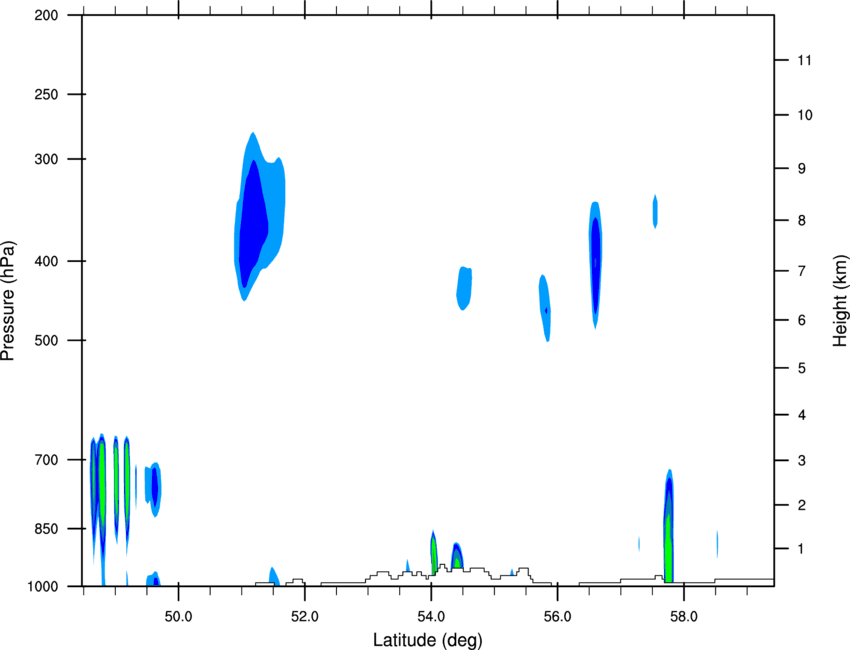Click the dark blue blob near 49.6 degrees, 750 hPa
Image resolution: width=850 pixels, height=650 pixels.
(154, 487)
